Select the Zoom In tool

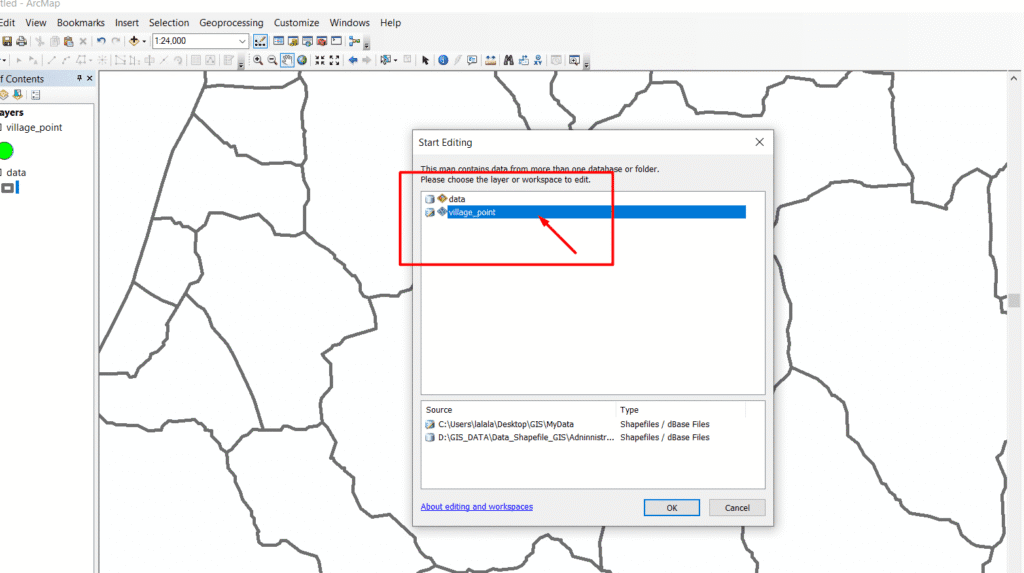click(x=258, y=60)
